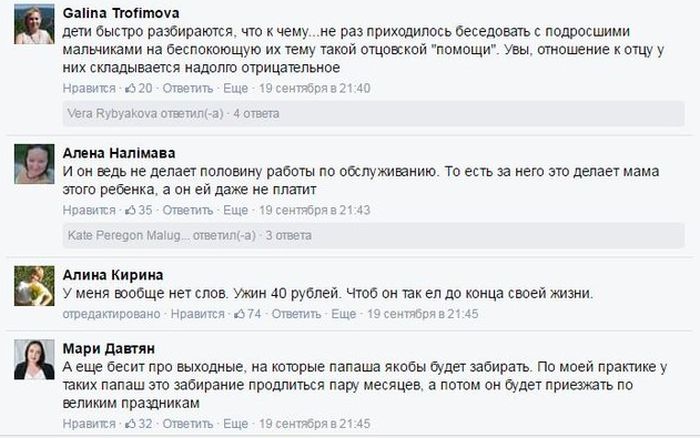Open timestamp 19 сентября в 21:43
The width and height of the screenshot is (700, 438).
pos(314,210)
